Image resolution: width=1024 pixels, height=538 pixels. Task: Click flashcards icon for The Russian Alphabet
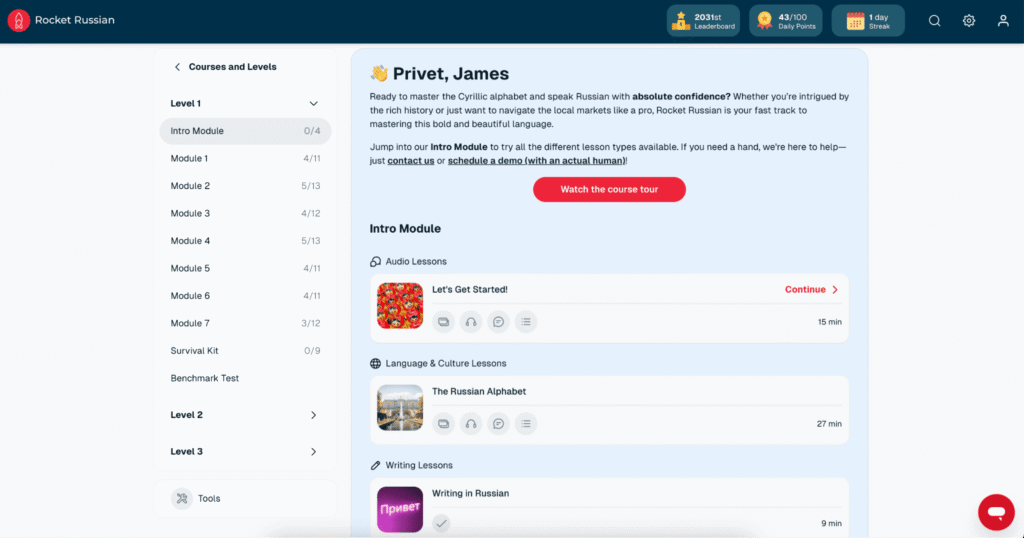coord(443,424)
